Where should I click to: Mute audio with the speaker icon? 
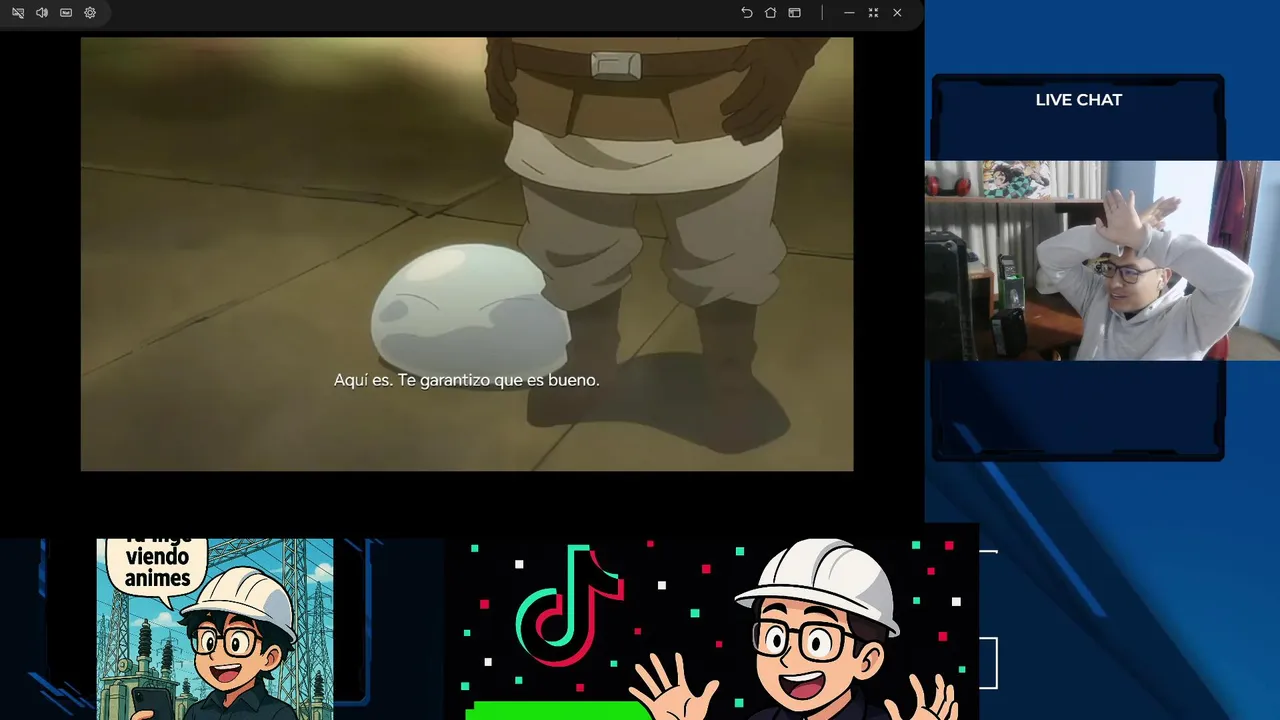(42, 13)
